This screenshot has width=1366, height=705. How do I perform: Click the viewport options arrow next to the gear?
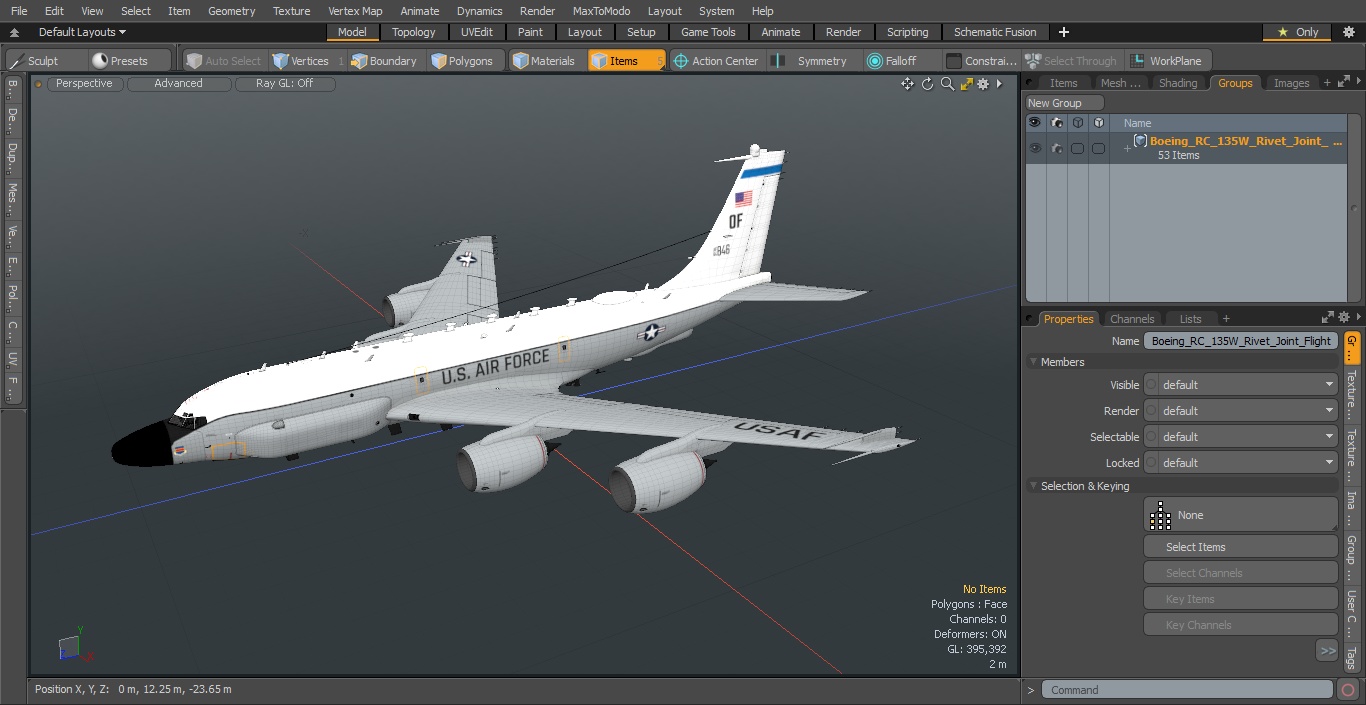pyautogui.click(x=999, y=84)
